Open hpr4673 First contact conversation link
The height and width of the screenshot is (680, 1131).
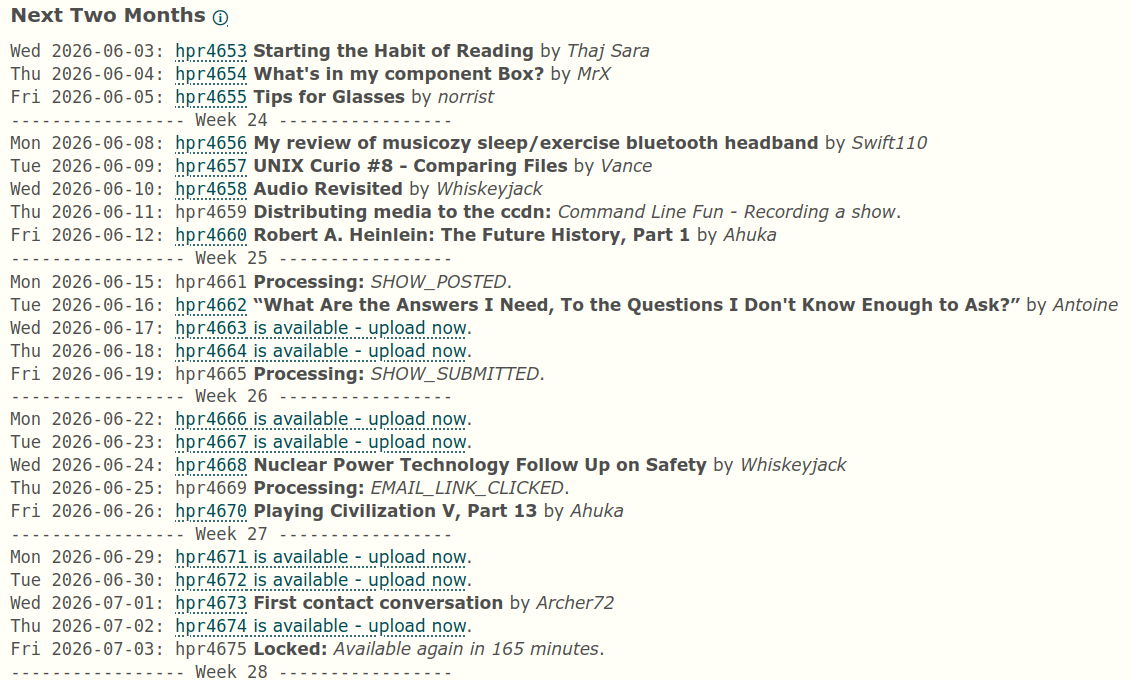click(211, 604)
